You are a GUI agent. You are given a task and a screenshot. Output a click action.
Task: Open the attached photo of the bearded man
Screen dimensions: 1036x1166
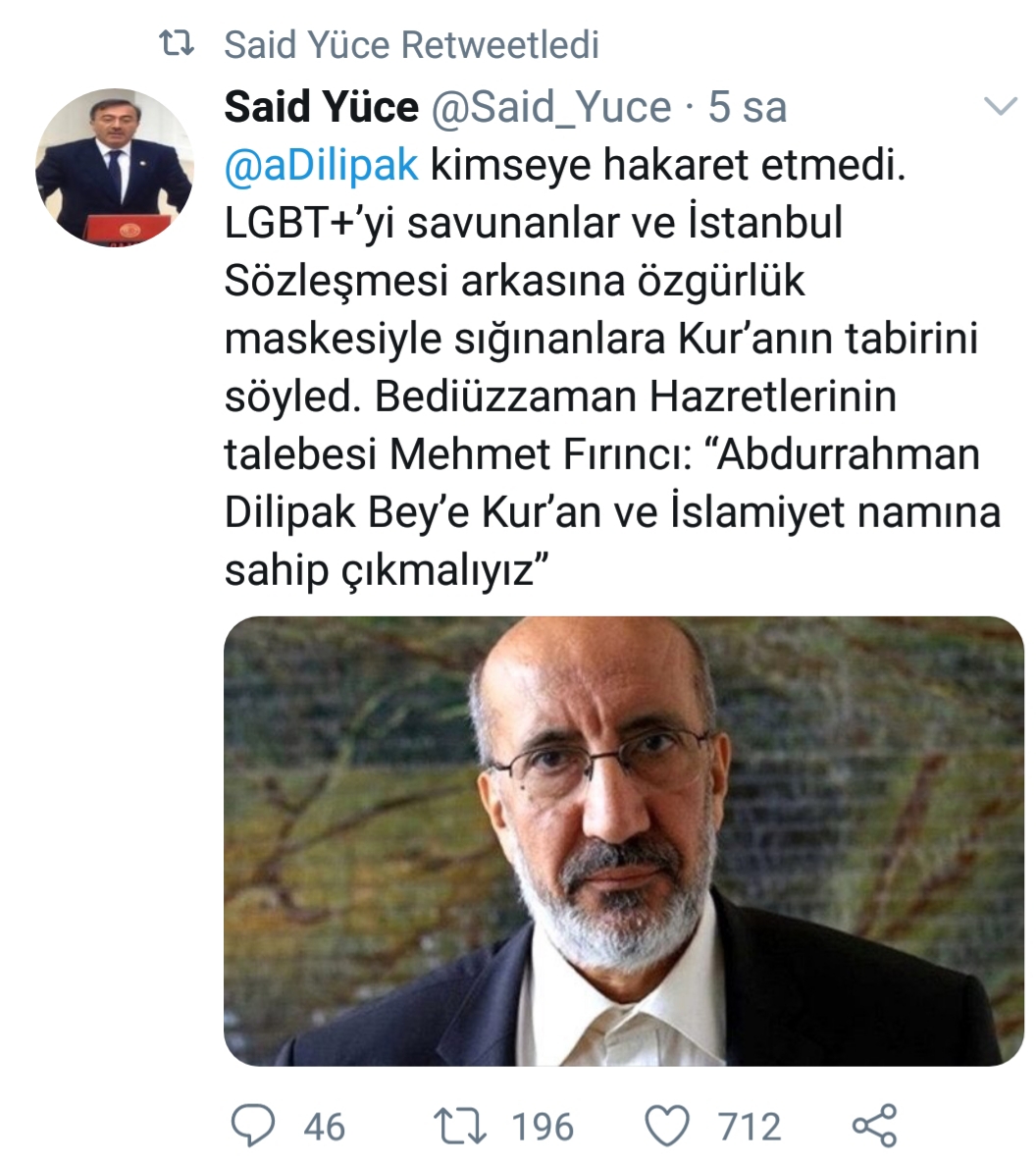(624, 841)
